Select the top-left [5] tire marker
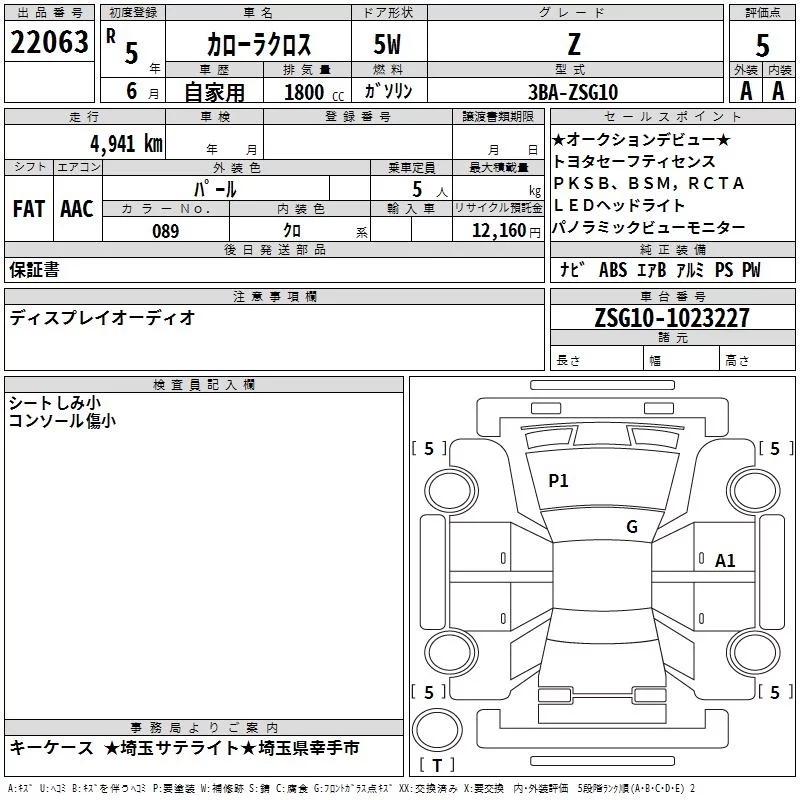 (x=429, y=449)
